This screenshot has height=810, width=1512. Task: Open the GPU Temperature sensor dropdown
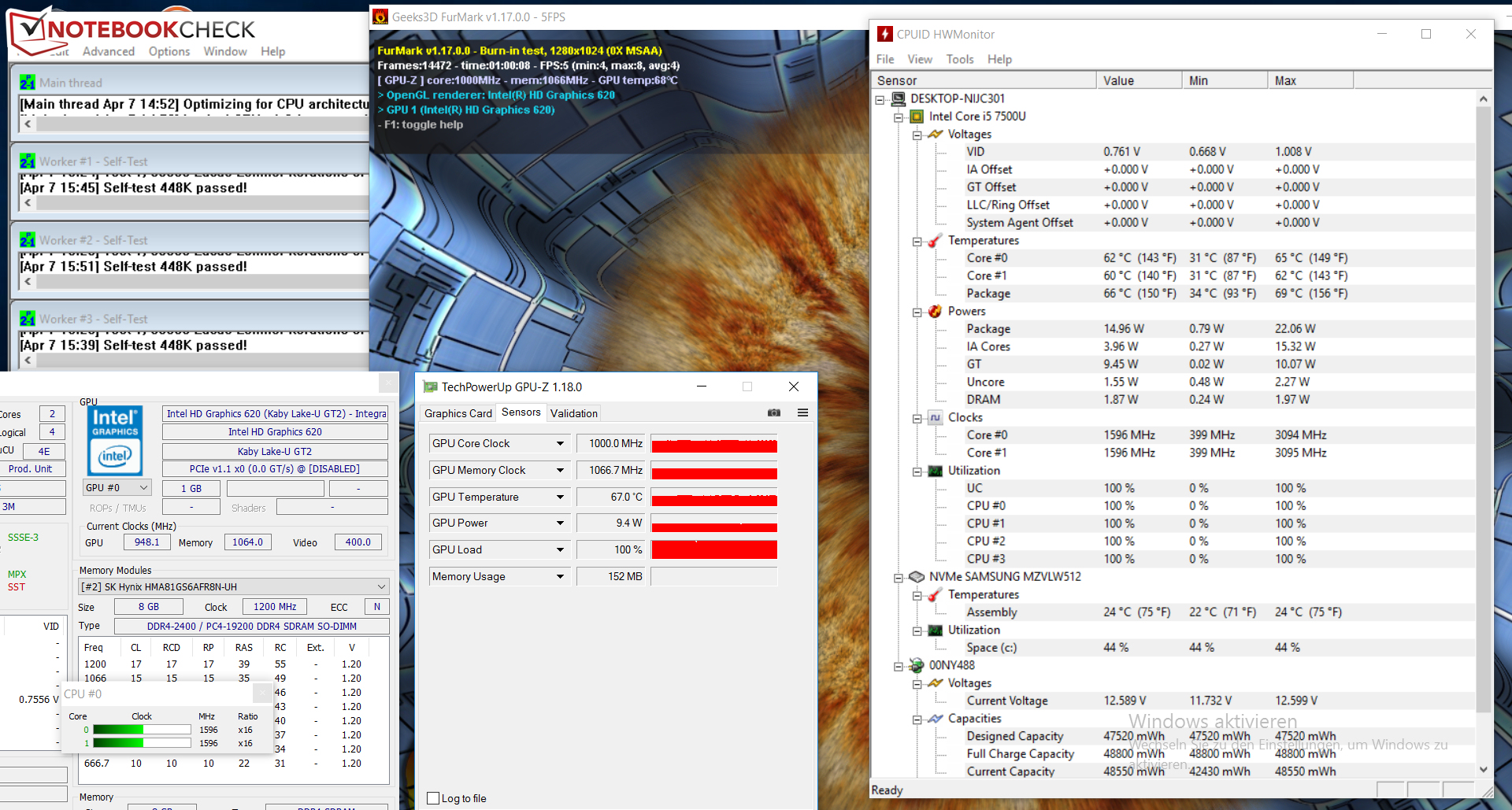pos(560,497)
